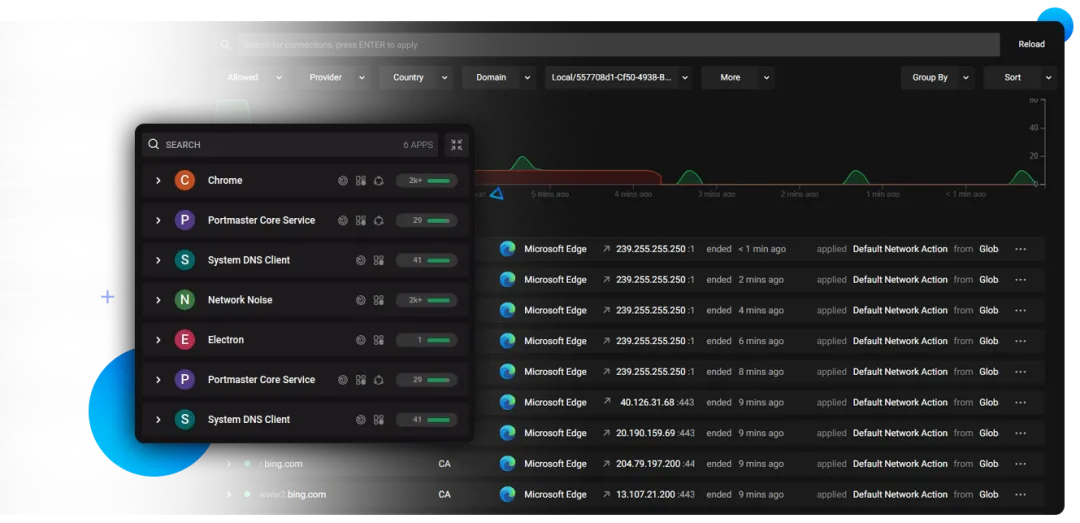Expand the Network Noise app entry

pos(158,300)
